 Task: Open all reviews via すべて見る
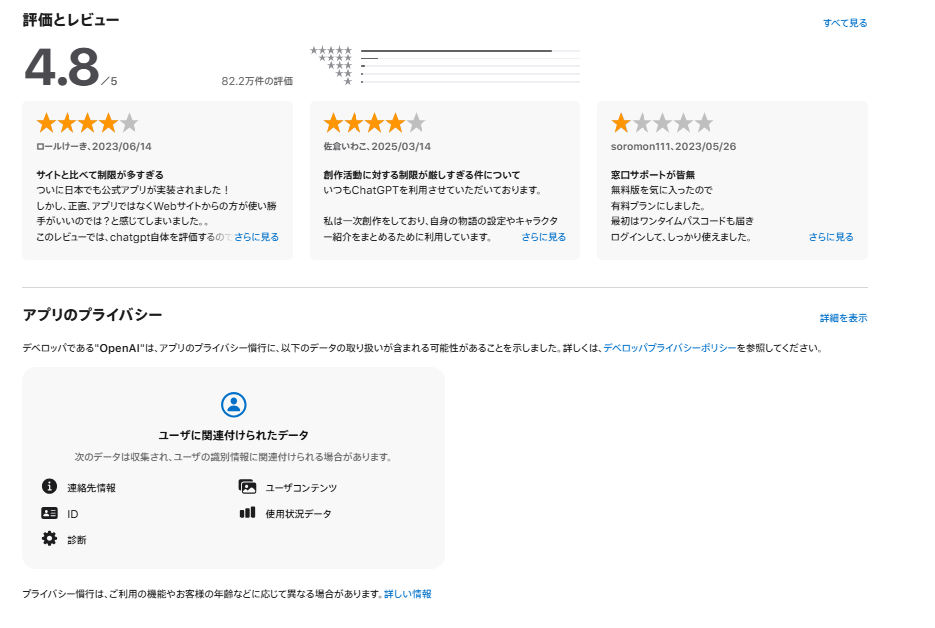[x=845, y=23]
